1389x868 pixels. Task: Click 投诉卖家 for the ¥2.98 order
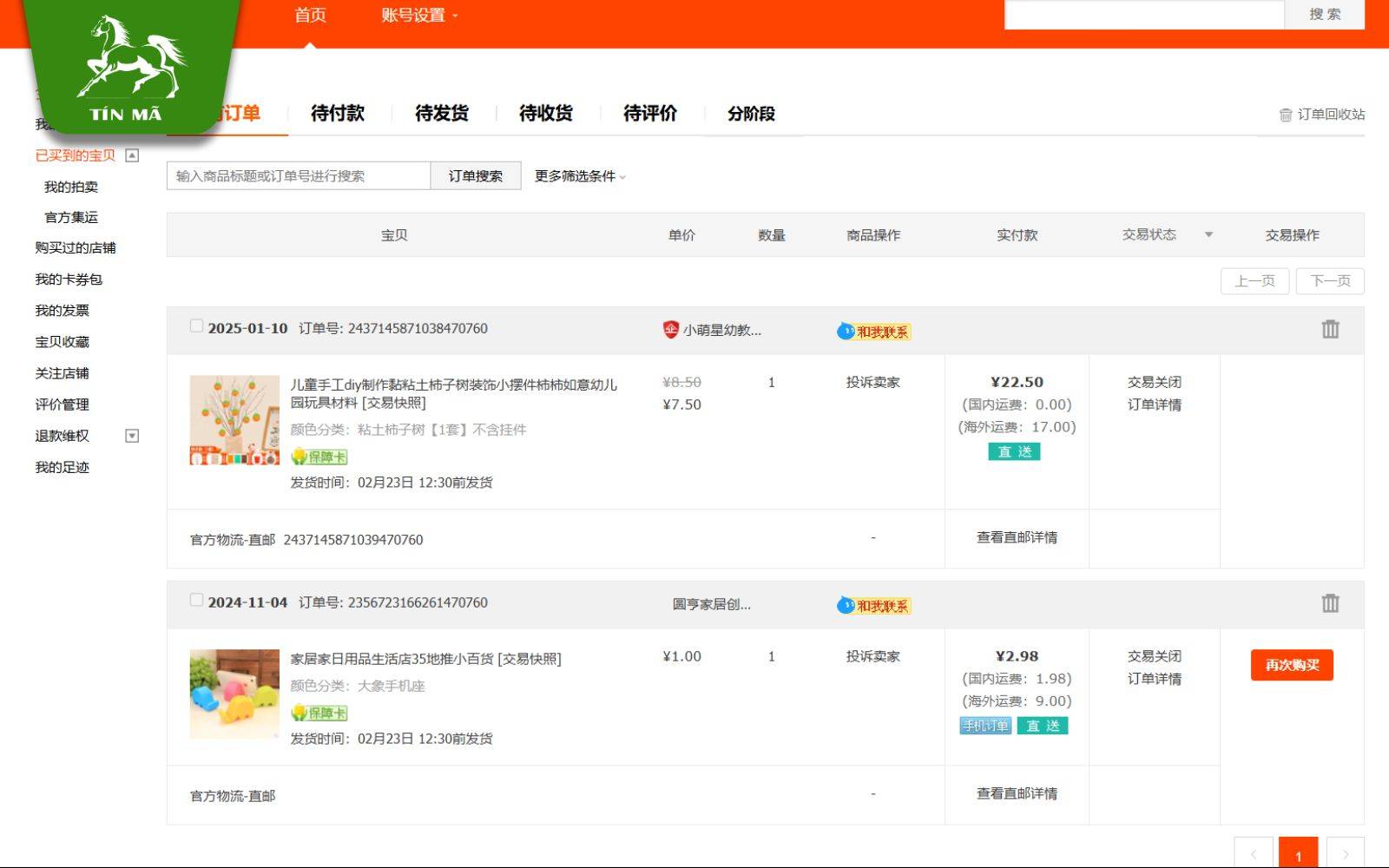click(873, 656)
